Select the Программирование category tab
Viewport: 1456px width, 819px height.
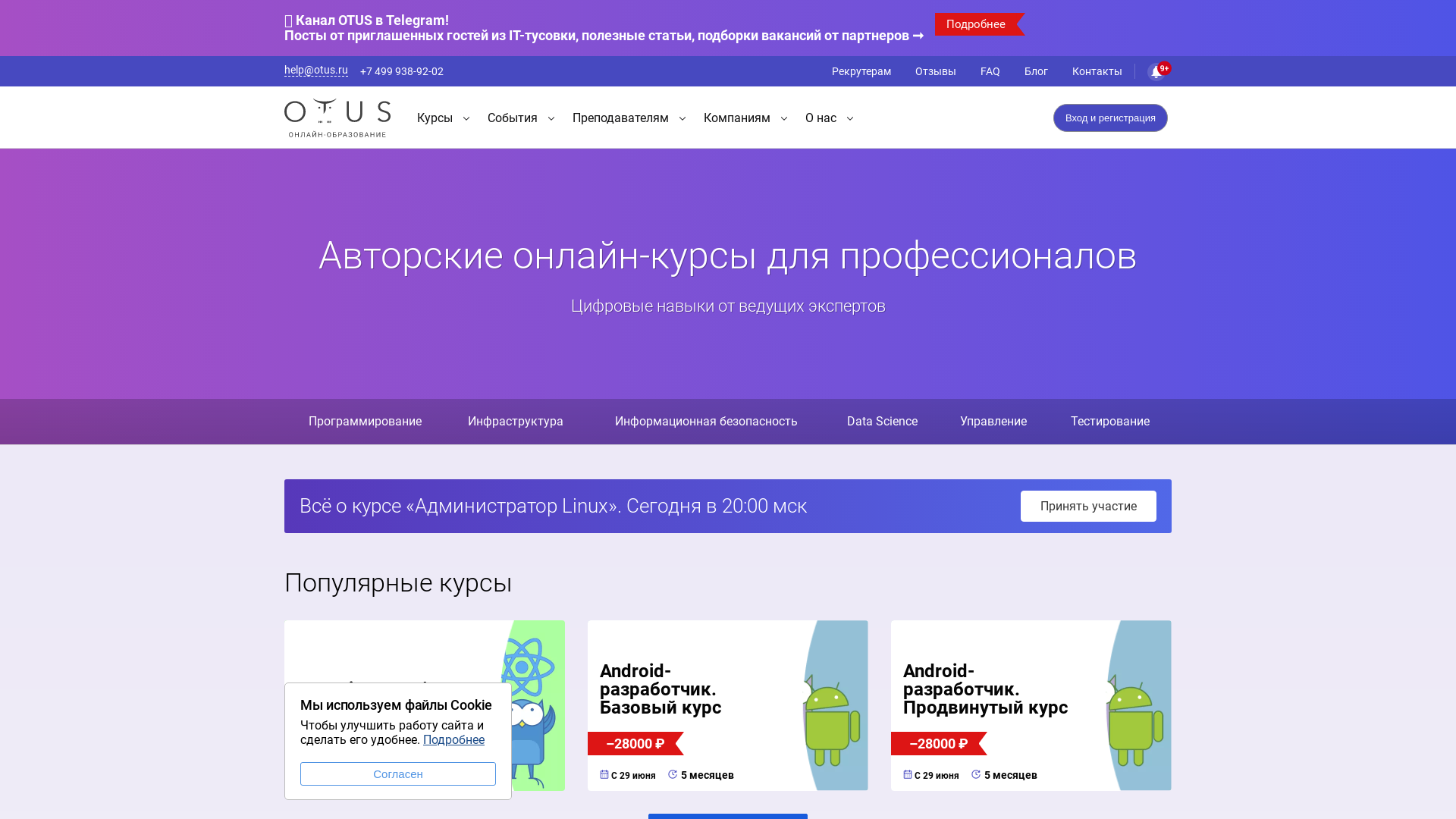(x=365, y=422)
